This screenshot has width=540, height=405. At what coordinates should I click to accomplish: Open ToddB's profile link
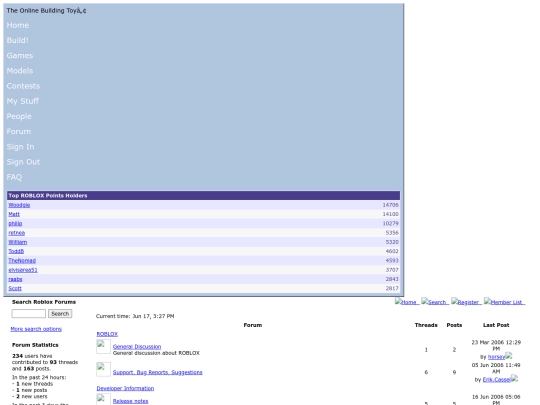click(x=16, y=251)
